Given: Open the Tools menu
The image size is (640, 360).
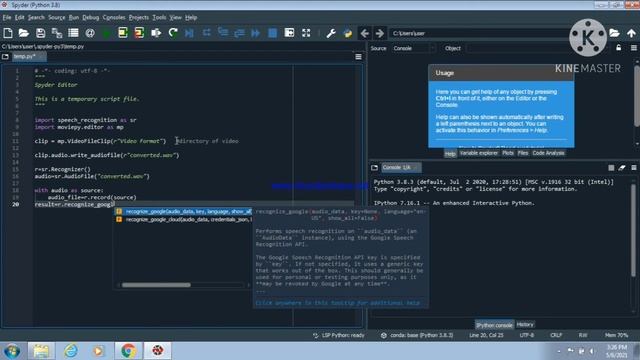Looking at the screenshot, I should 159,18.
